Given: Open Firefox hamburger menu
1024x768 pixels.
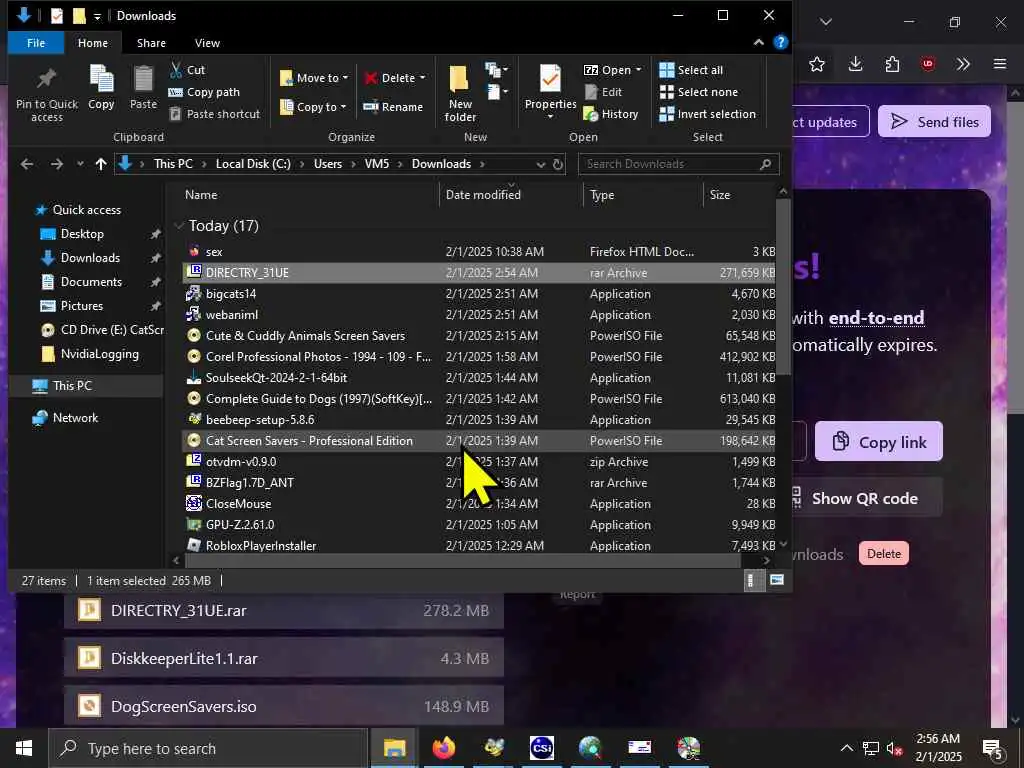Looking at the screenshot, I should [1000, 64].
